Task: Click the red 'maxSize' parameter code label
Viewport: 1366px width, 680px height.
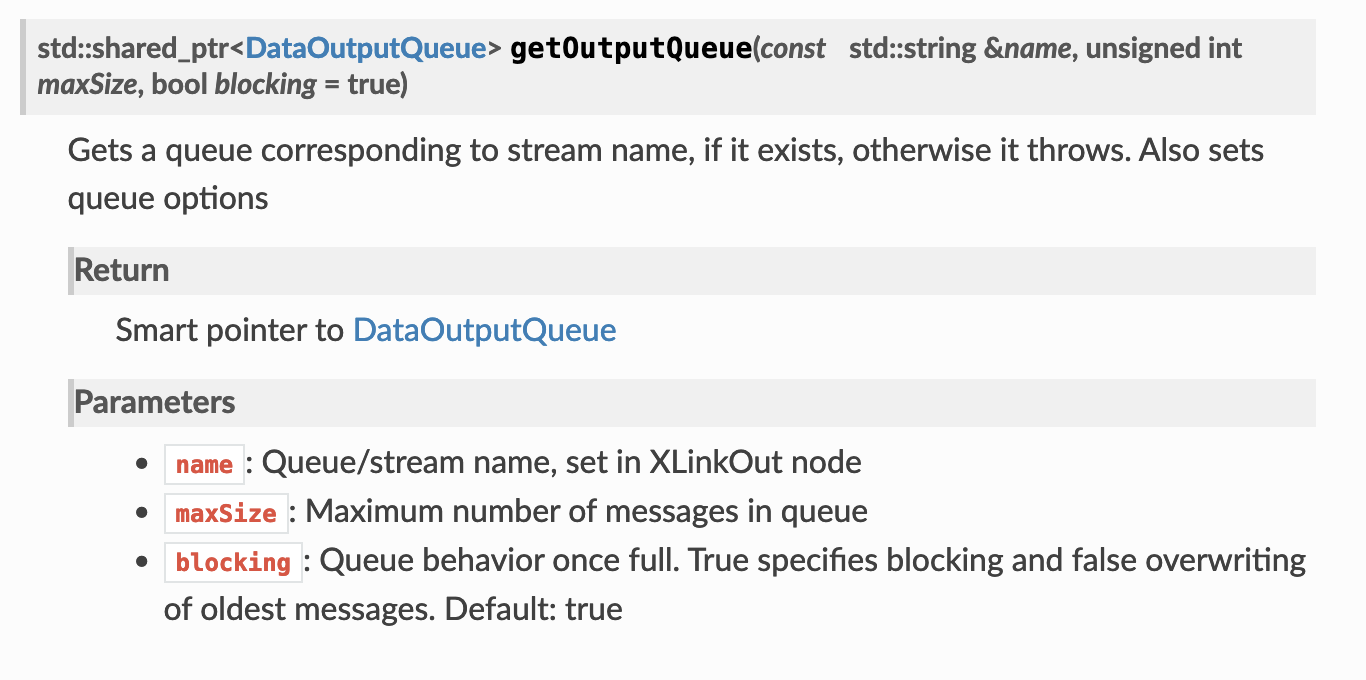Action: pyautogui.click(x=225, y=513)
